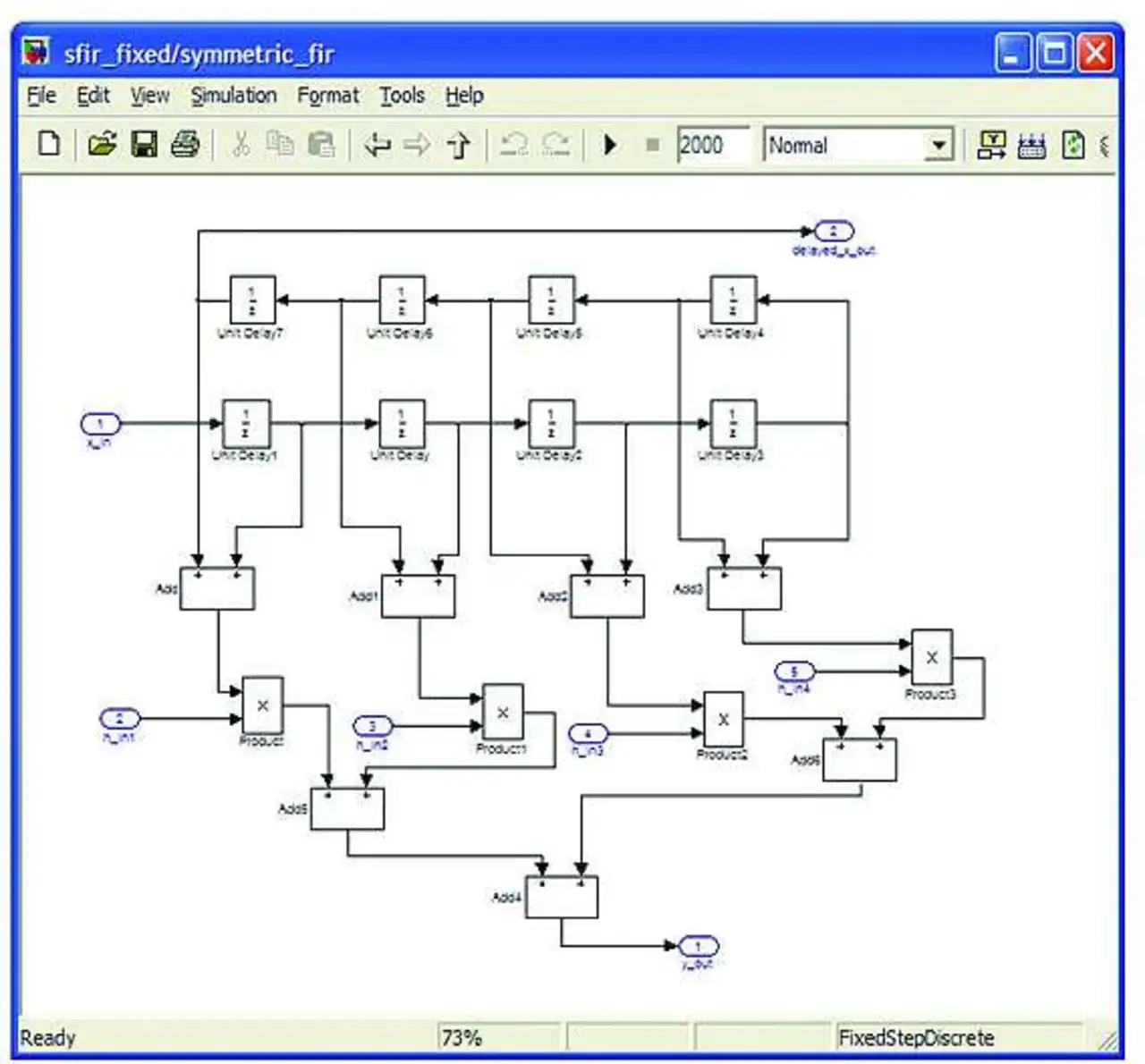The image size is (1145, 1064).
Task: Print the diagram with the printer icon
Action: pos(185,144)
